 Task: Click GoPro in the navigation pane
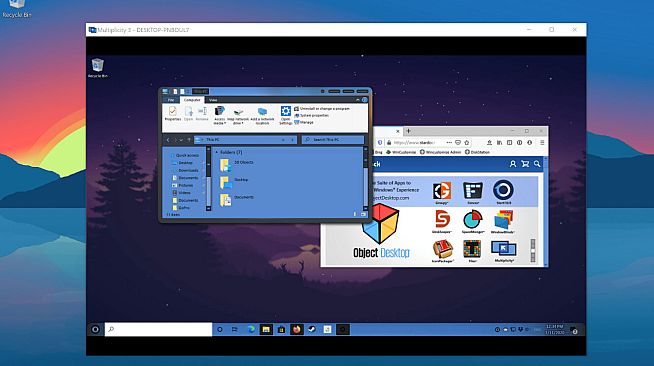181,208
